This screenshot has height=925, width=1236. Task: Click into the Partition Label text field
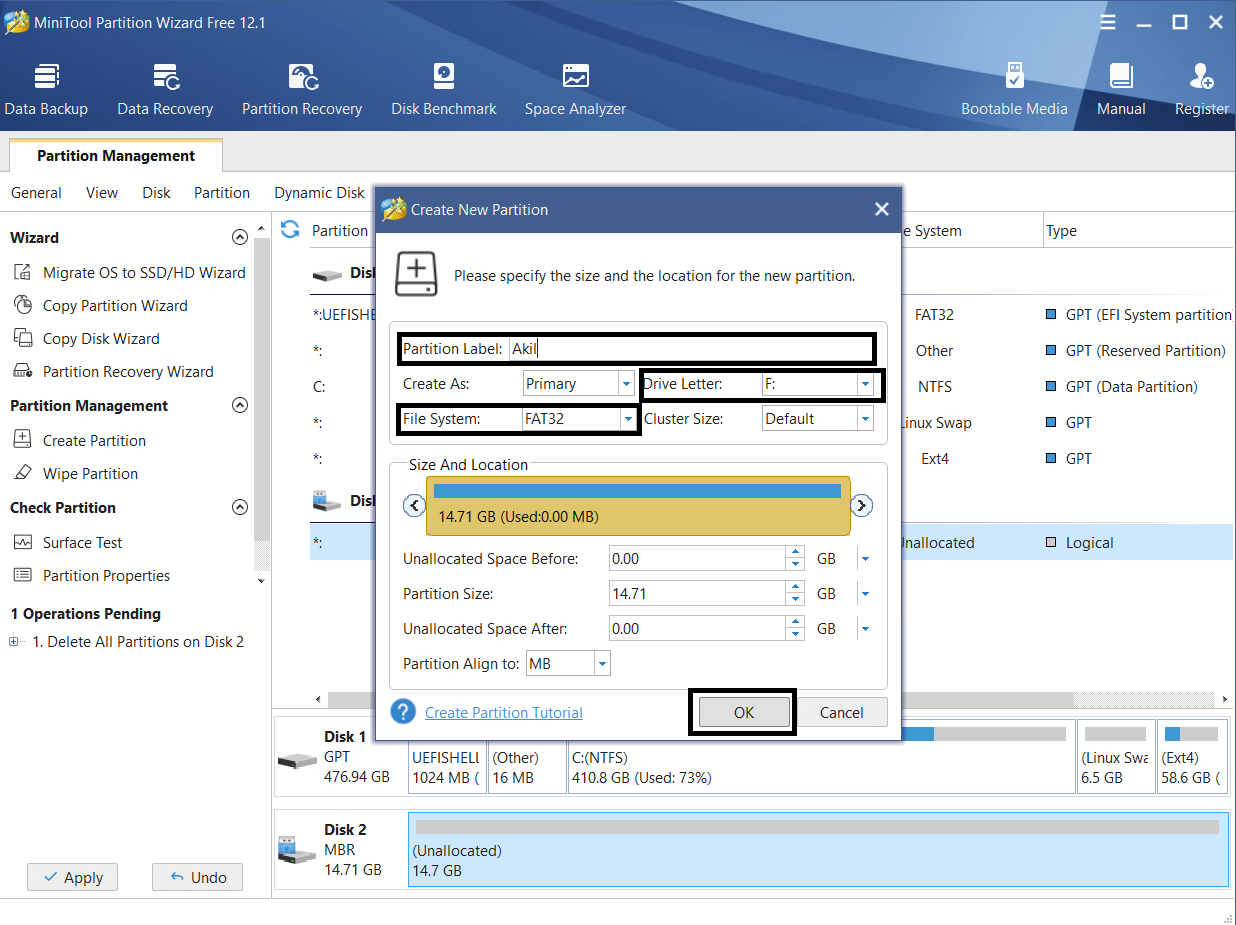click(x=690, y=349)
